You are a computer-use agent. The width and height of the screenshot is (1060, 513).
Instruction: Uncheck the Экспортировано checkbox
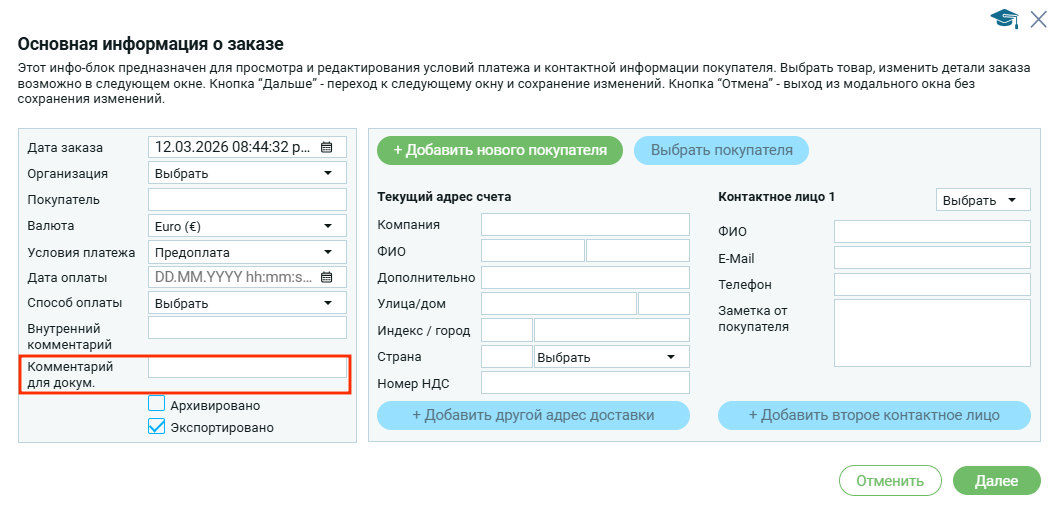coord(156,426)
